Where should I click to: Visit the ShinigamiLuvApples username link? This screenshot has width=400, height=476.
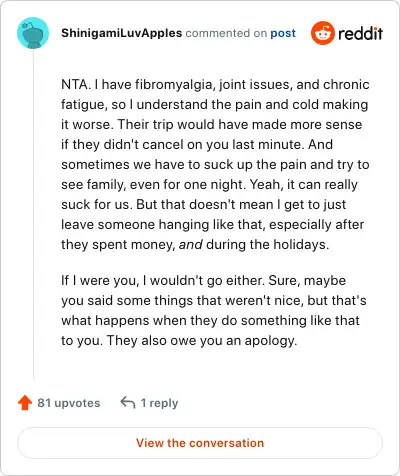(122, 33)
